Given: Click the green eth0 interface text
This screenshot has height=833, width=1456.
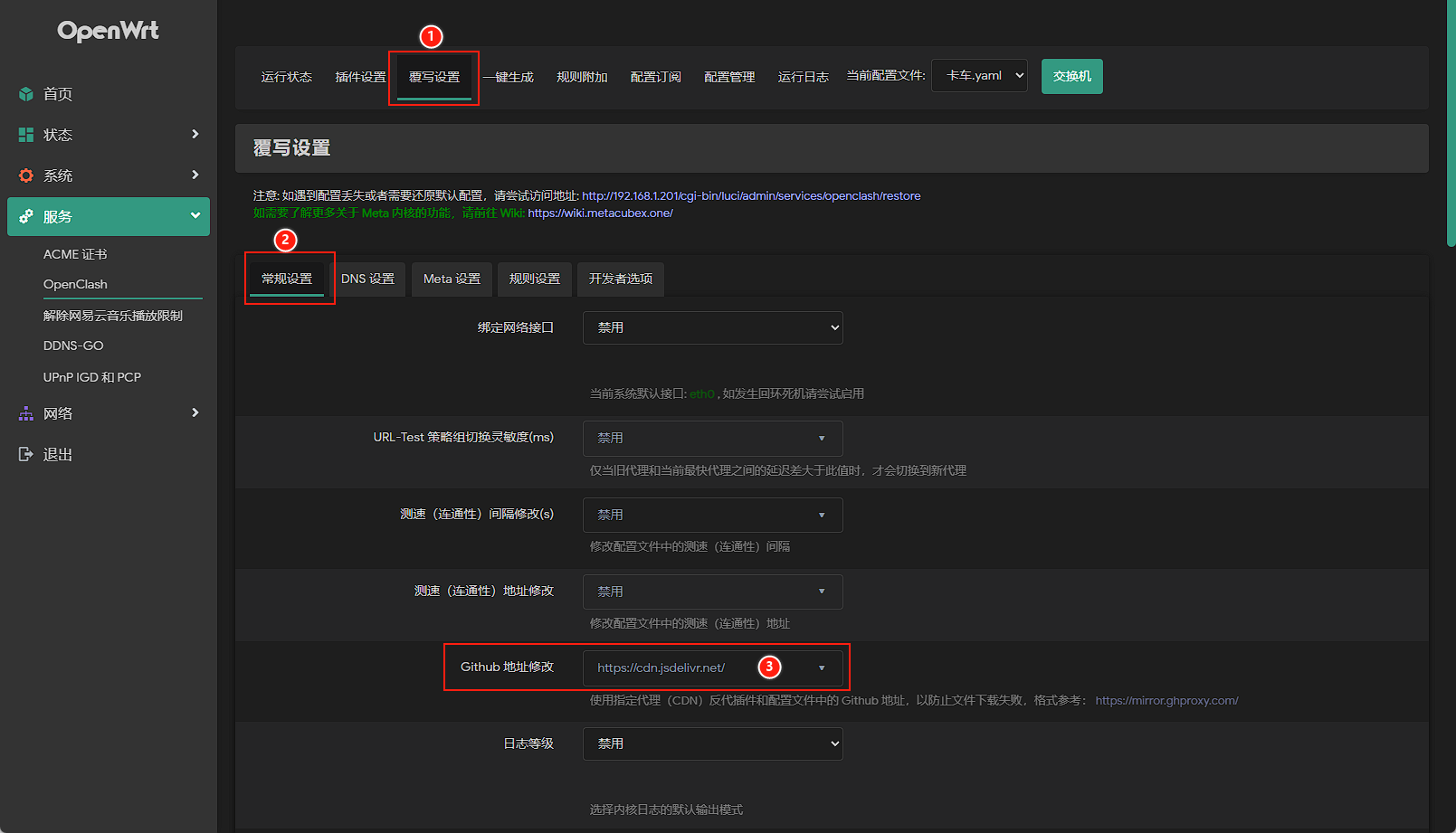Looking at the screenshot, I should (701, 393).
